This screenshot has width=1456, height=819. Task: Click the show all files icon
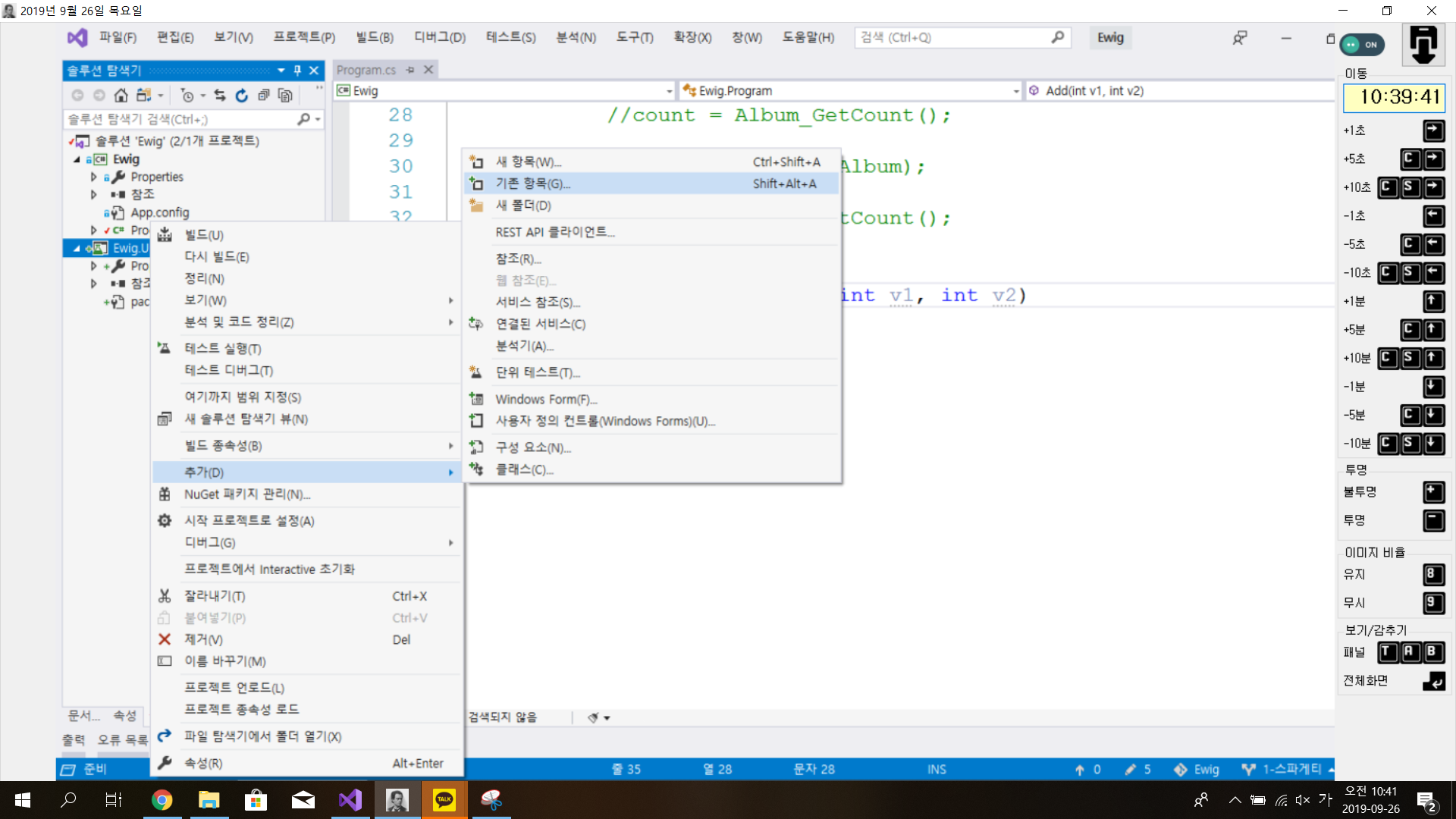pyautogui.click(x=285, y=95)
